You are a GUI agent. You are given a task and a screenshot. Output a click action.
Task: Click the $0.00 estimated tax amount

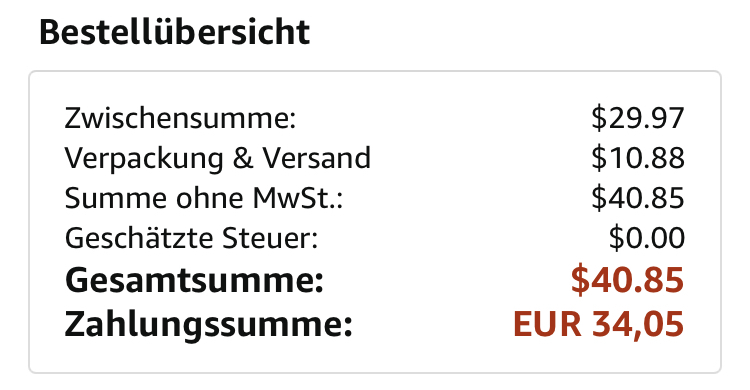pyautogui.click(x=647, y=238)
